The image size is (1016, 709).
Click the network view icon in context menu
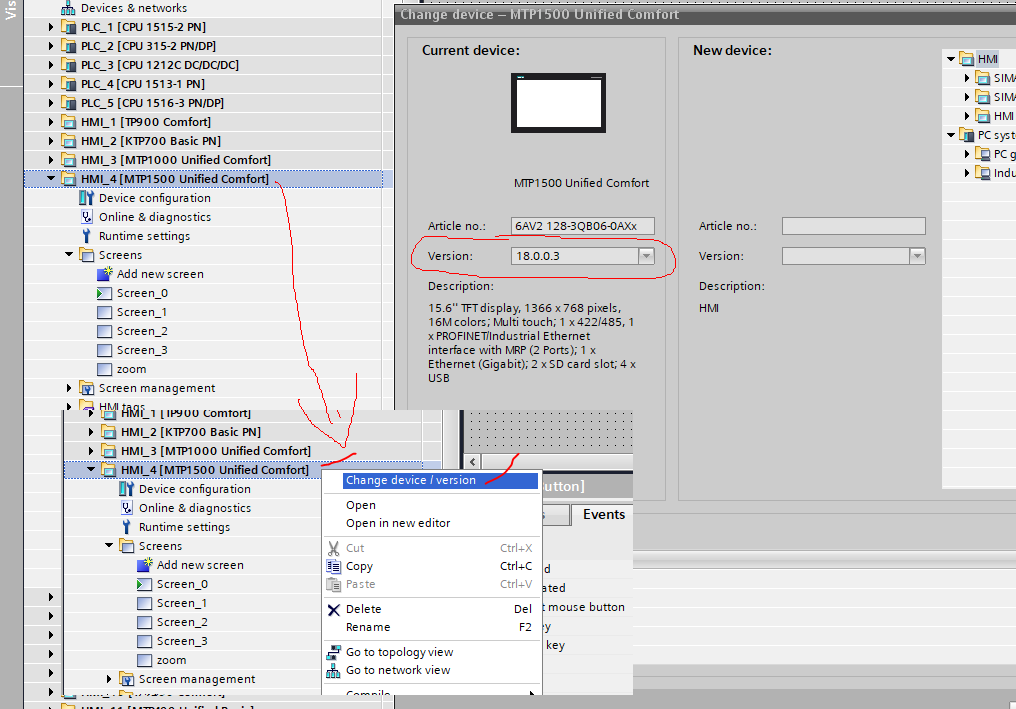[334, 671]
